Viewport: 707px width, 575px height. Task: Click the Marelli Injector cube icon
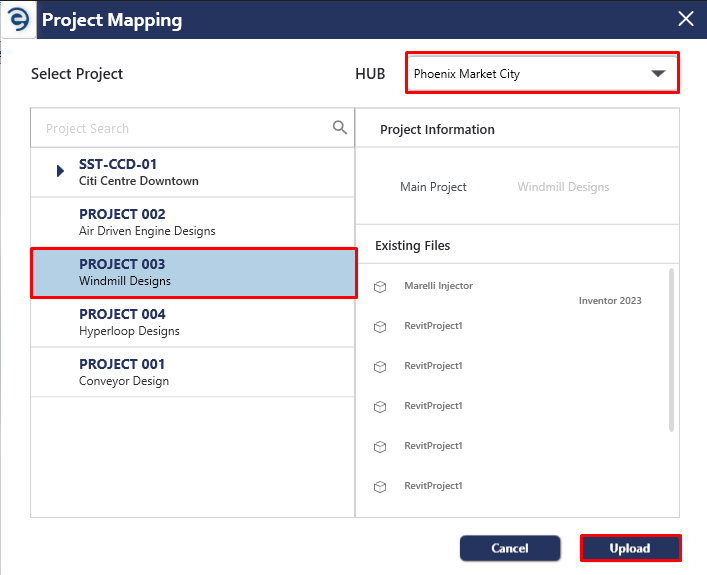[x=380, y=286]
